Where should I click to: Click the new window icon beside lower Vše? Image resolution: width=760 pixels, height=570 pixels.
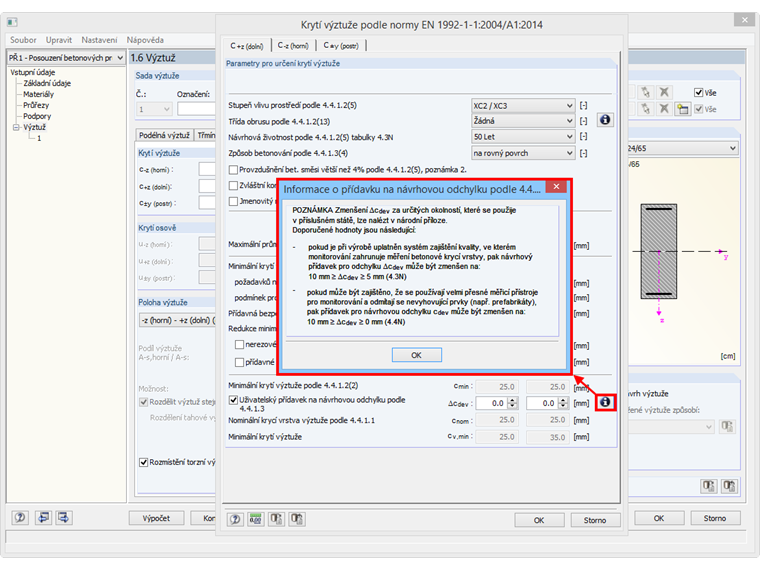pyautogui.click(x=683, y=109)
